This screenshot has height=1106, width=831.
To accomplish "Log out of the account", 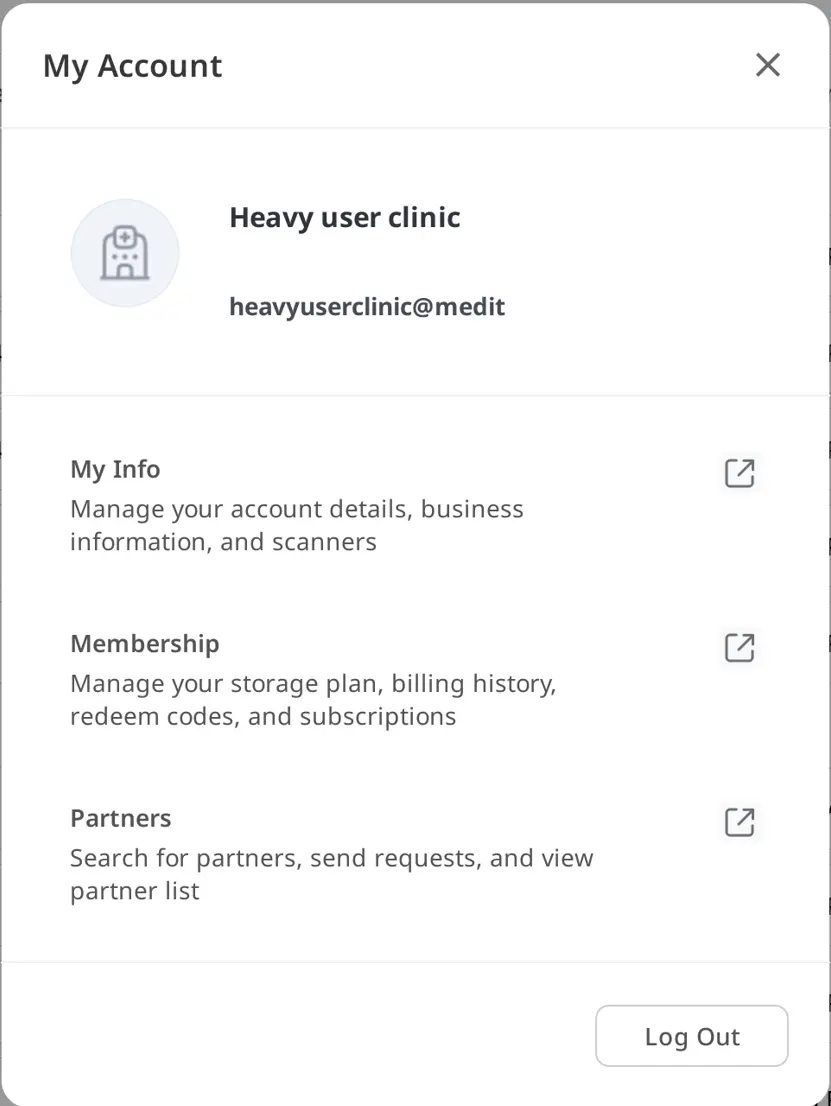I will pyautogui.click(x=691, y=1035).
